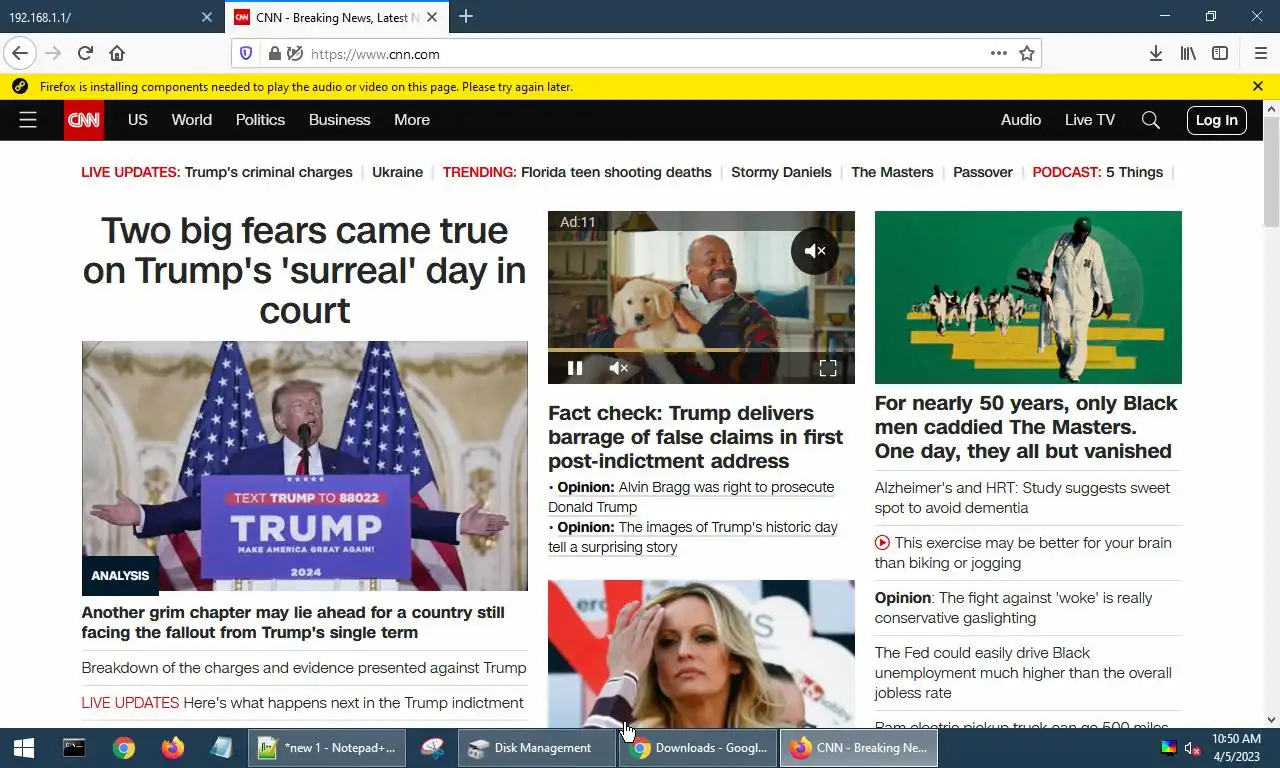Open Trump's criminal charges live updates
Screen dimensions: 1280x768
tap(269, 172)
